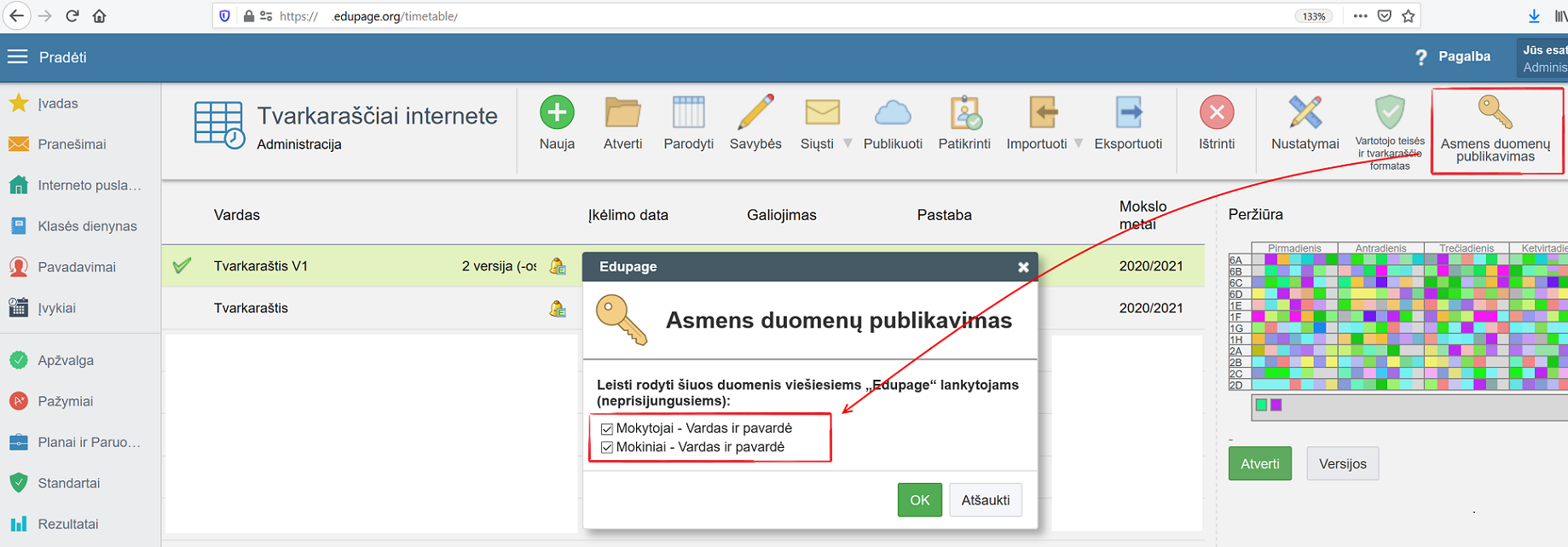
Task: Open Savybės pencil icon
Action: pos(755,112)
